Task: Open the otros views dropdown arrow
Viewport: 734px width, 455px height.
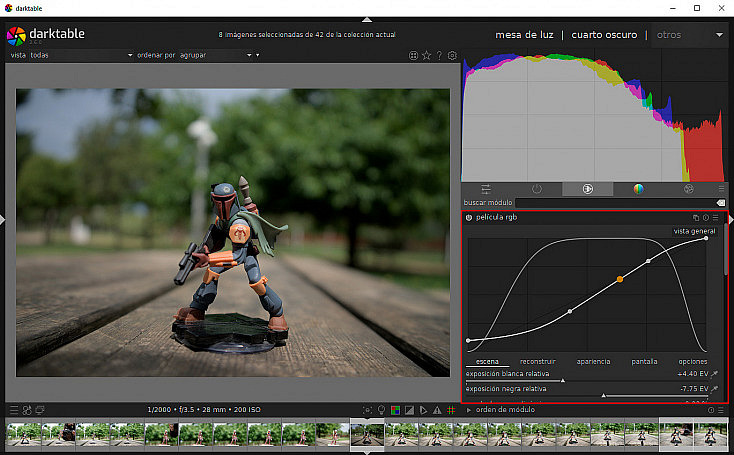Action: click(x=719, y=35)
